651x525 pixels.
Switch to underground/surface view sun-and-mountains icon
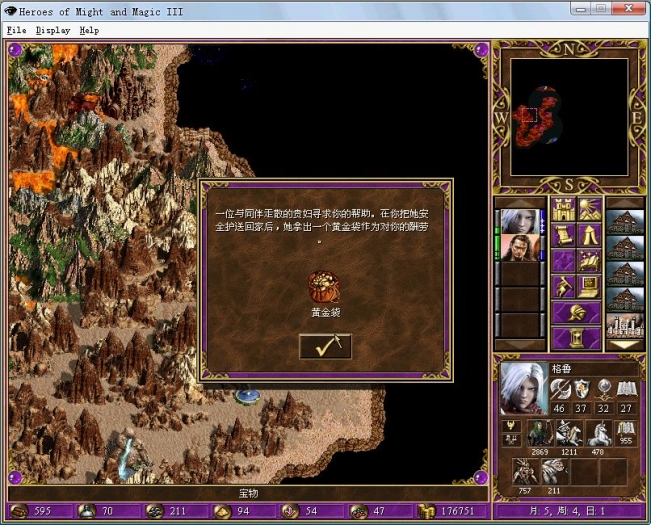point(589,210)
